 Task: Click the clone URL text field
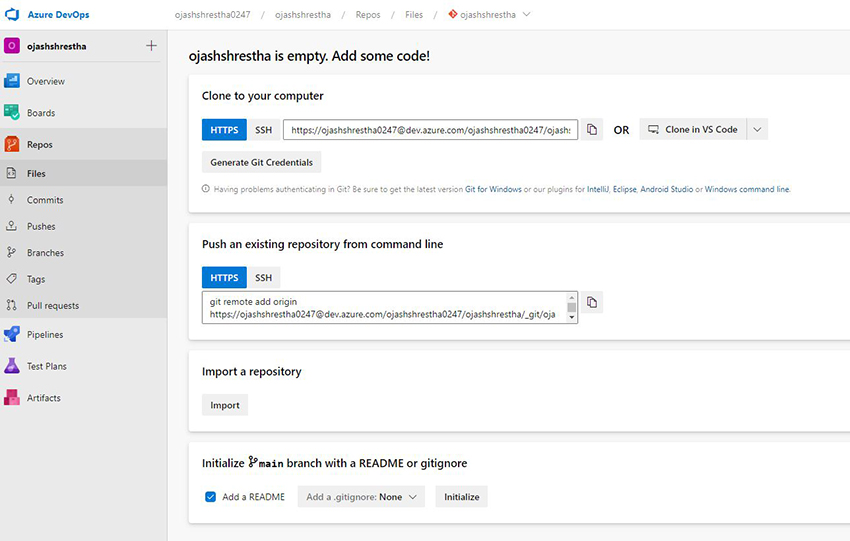(x=430, y=130)
